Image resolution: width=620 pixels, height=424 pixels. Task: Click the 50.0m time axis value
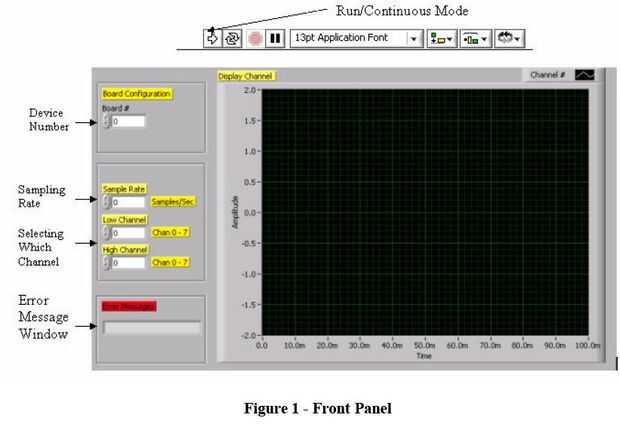[x=425, y=346]
